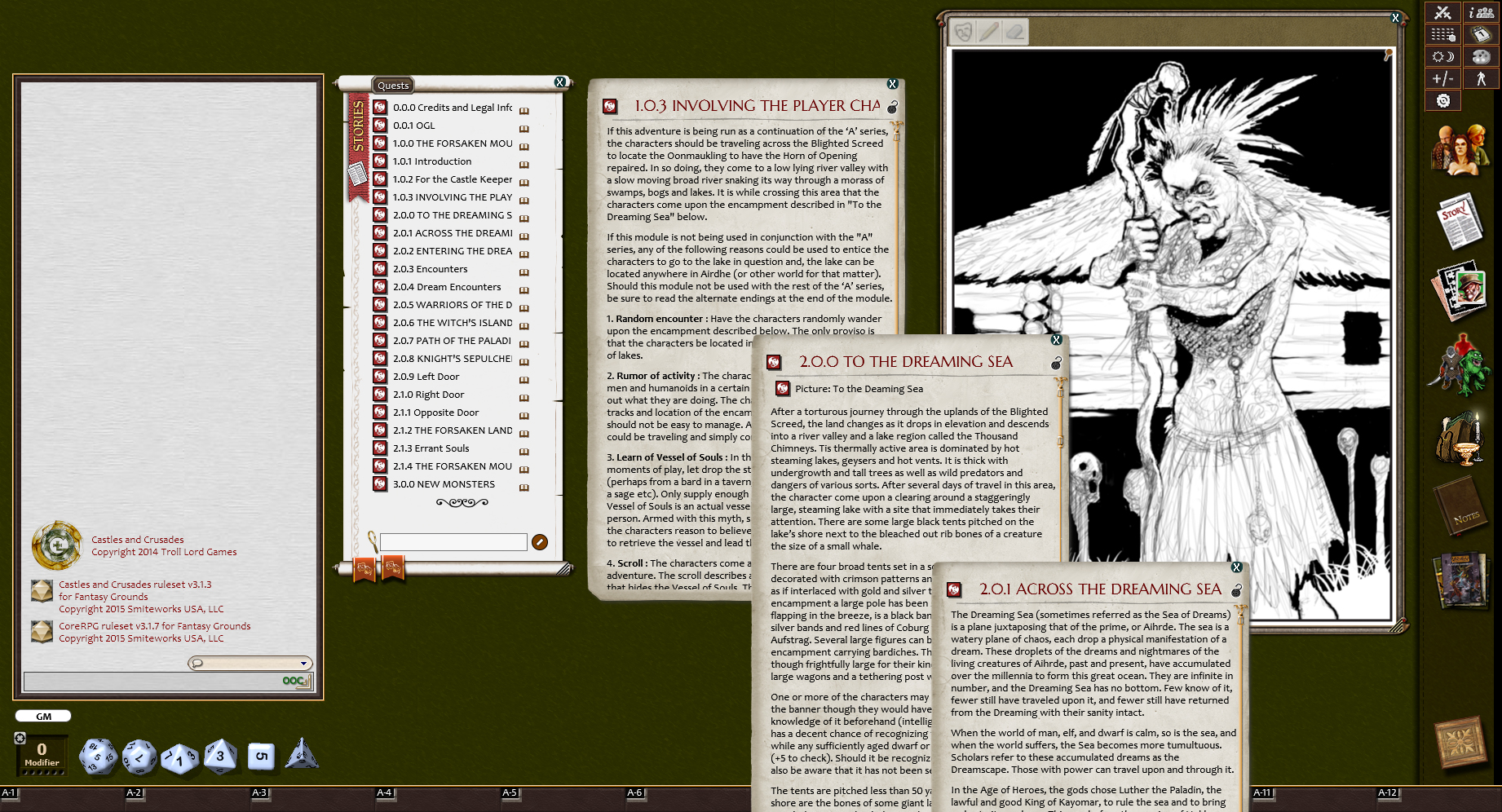
Task: Switch to hotkey tab A-5
Action: (x=510, y=792)
